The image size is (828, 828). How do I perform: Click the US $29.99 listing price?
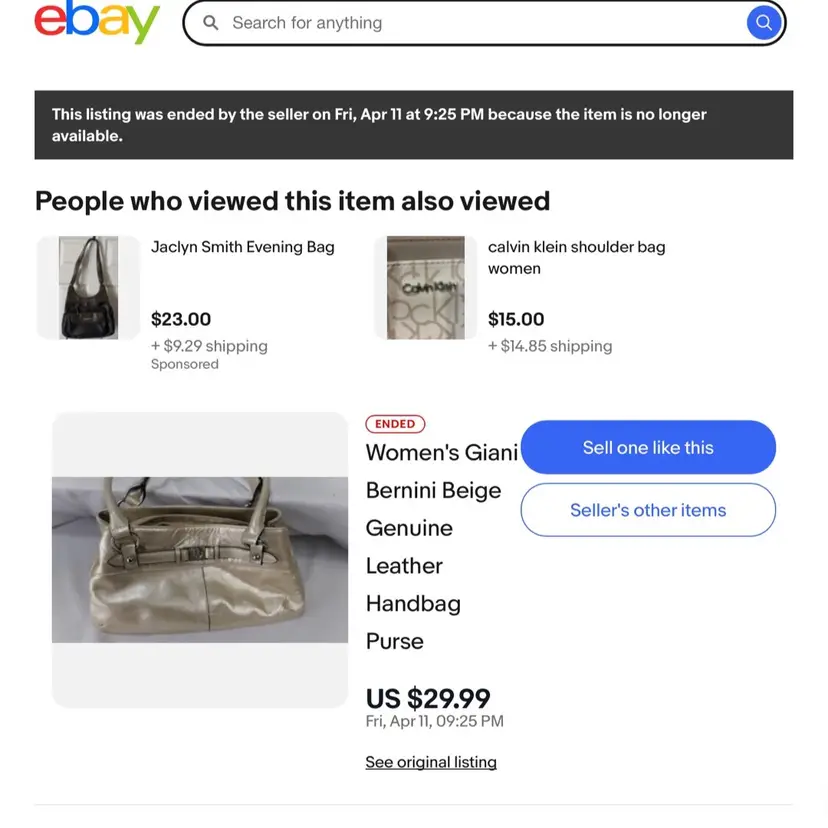(428, 697)
